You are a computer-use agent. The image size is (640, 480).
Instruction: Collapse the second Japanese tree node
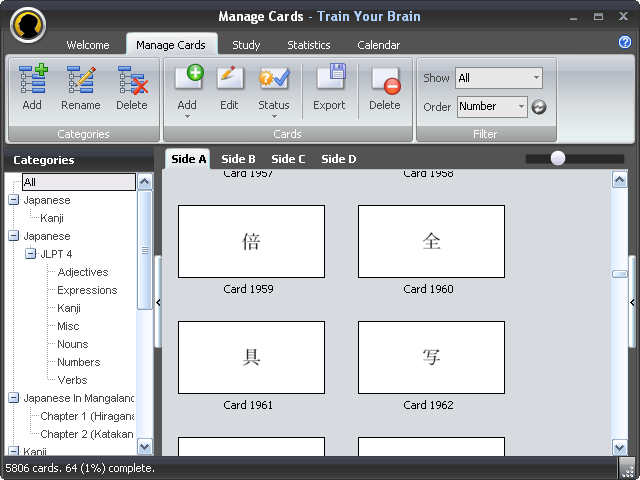(x=13, y=236)
